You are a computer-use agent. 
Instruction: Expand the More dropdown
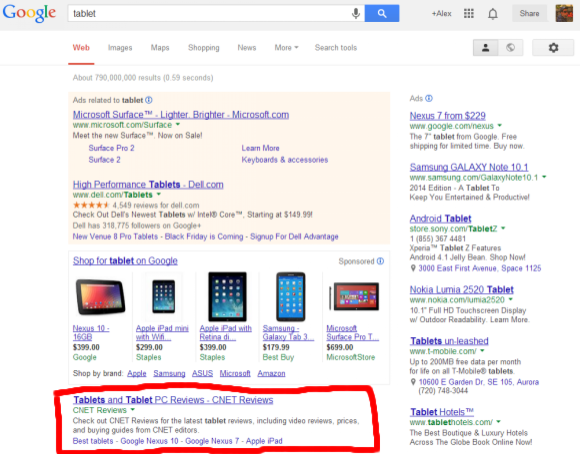pyautogui.click(x=286, y=48)
